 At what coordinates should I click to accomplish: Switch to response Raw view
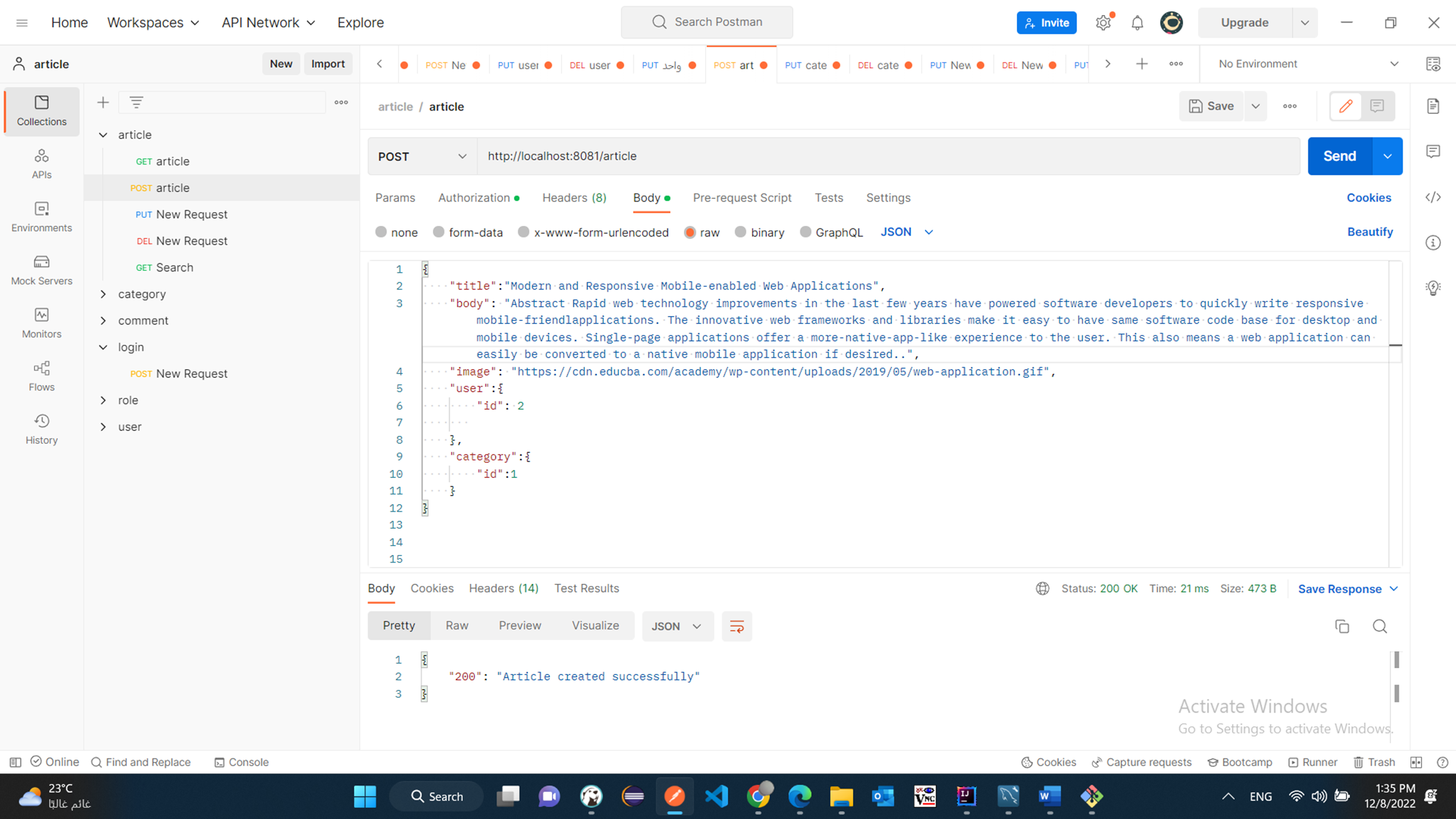pyautogui.click(x=457, y=626)
